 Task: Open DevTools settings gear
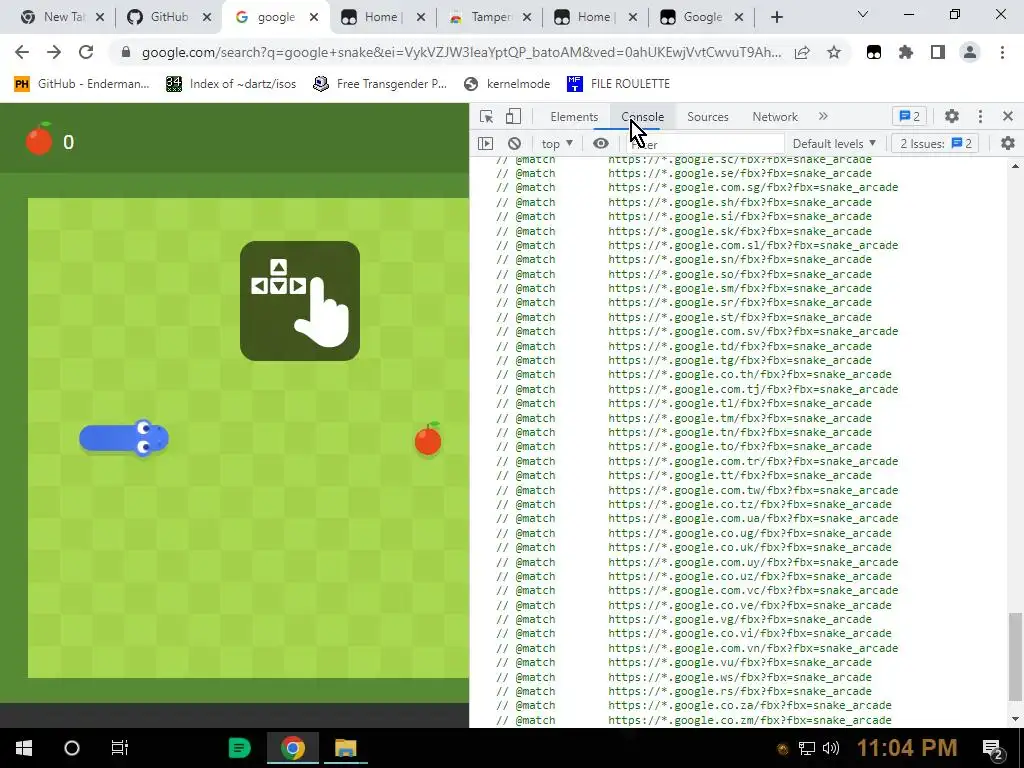pos(952,116)
